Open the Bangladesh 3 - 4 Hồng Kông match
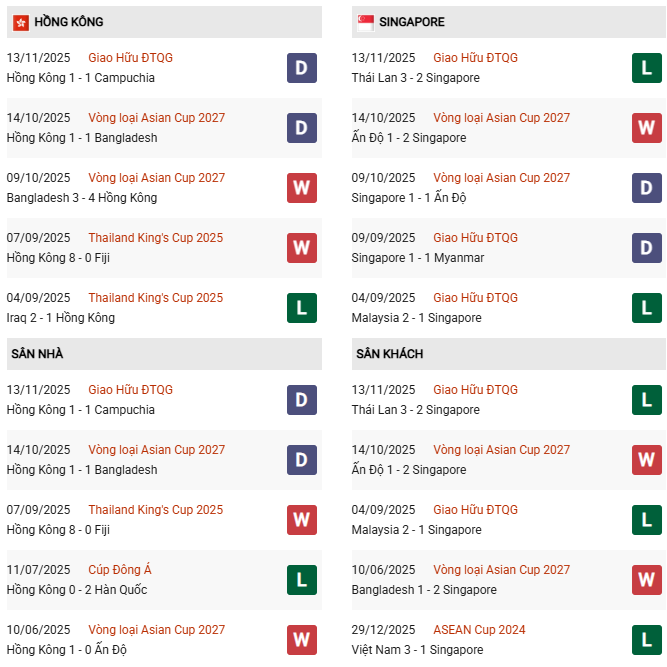This screenshot has height=667, width=667. (x=81, y=198)
